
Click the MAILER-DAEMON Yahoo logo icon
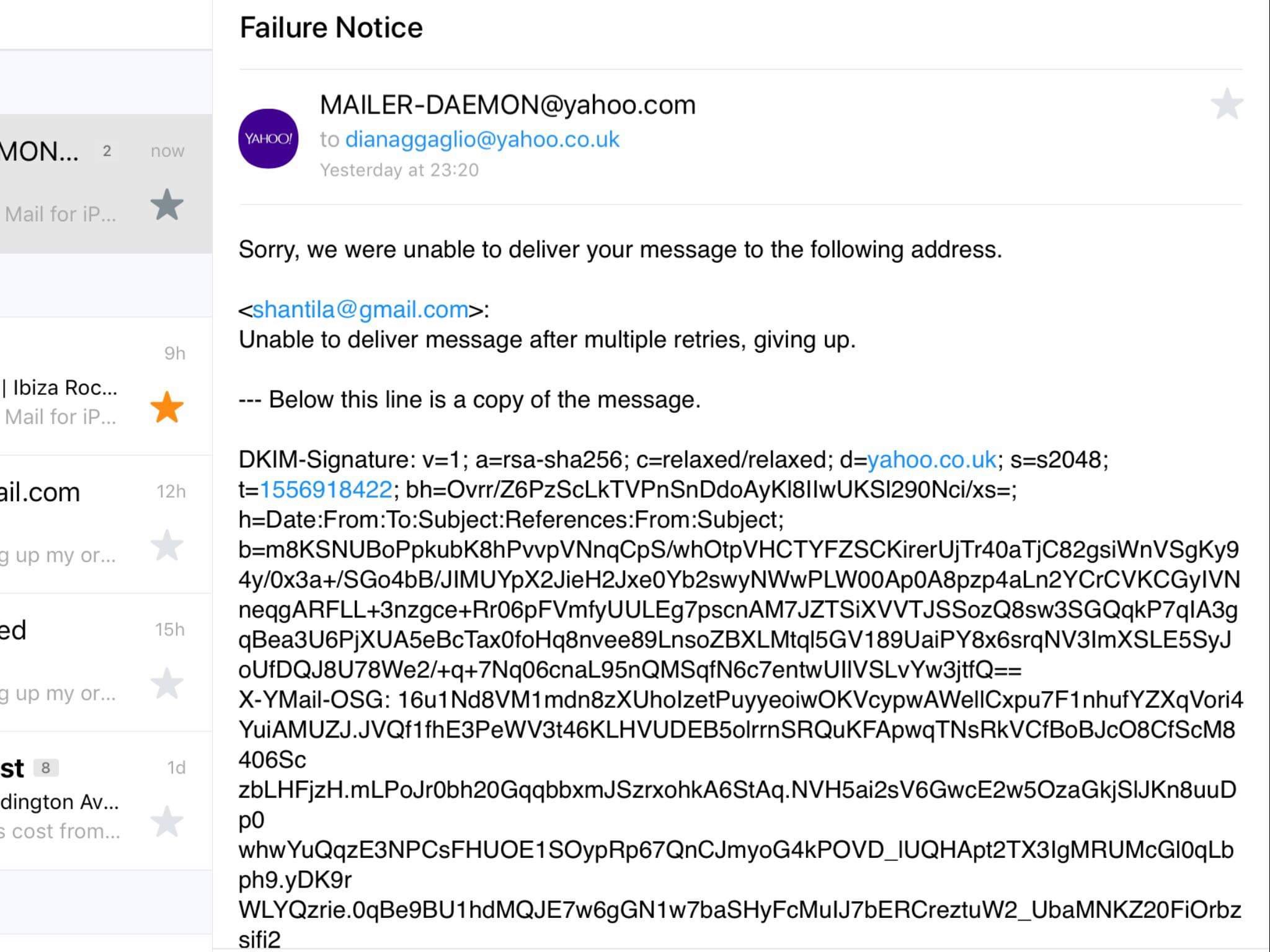270,137
